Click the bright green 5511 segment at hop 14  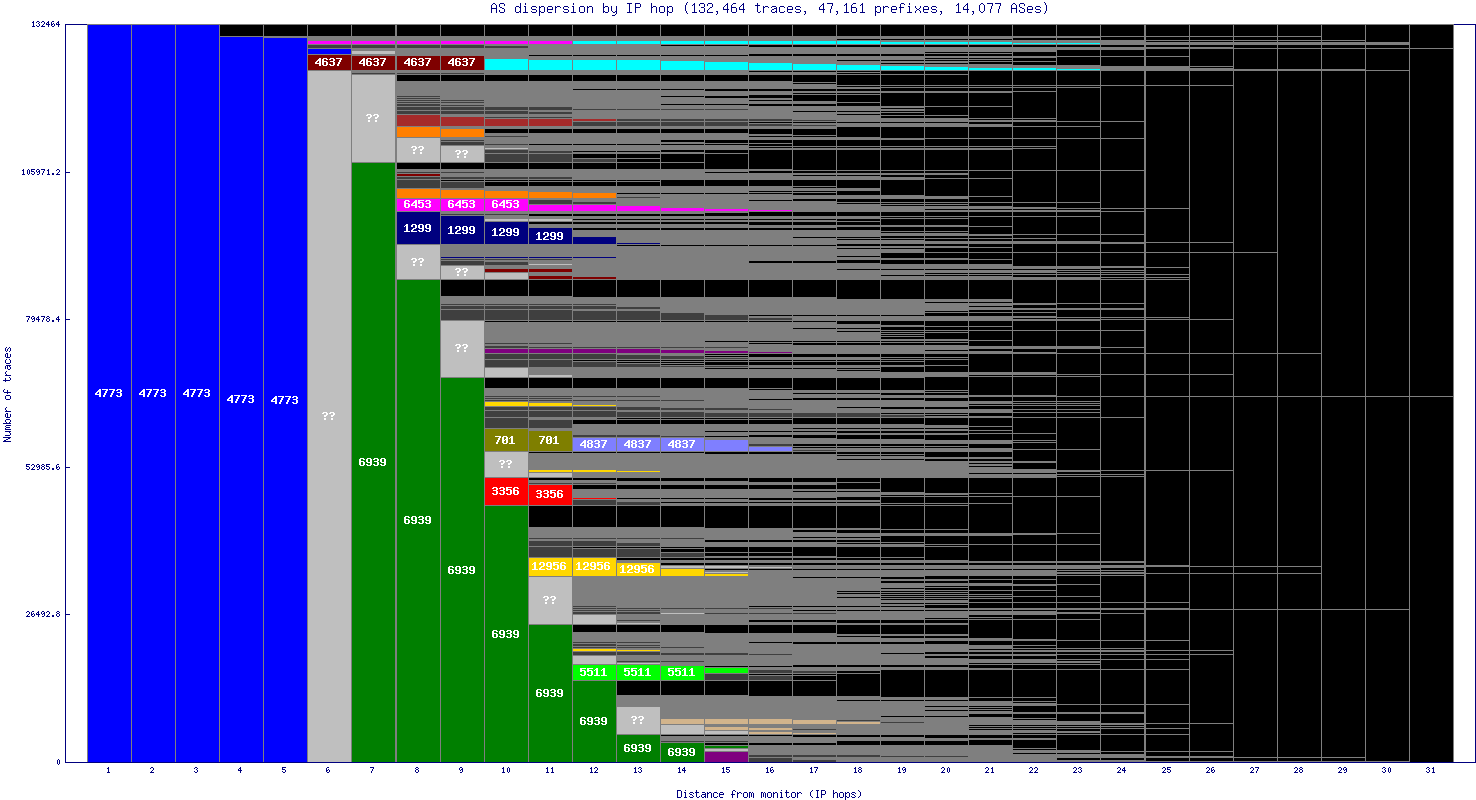point(681,672)
